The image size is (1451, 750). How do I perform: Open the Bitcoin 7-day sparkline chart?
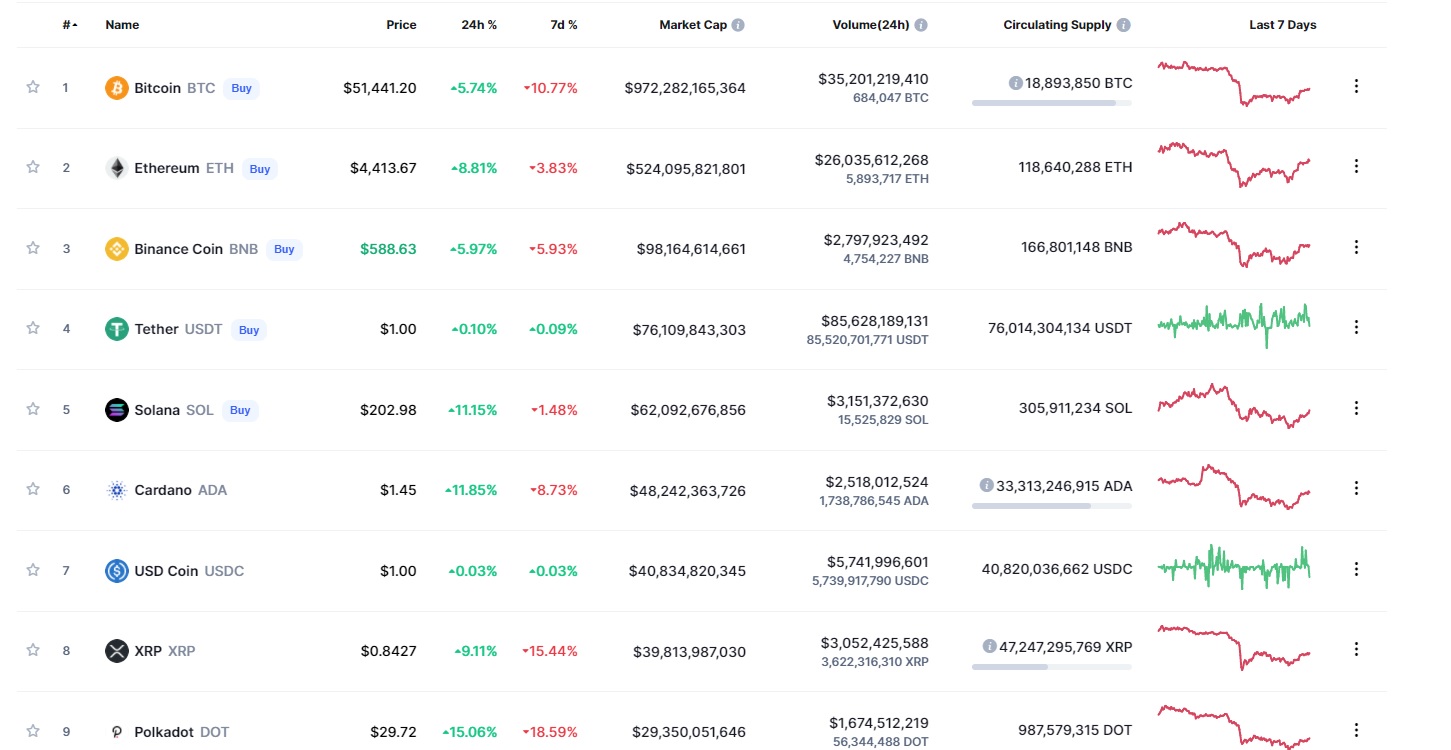(1234, 84)
